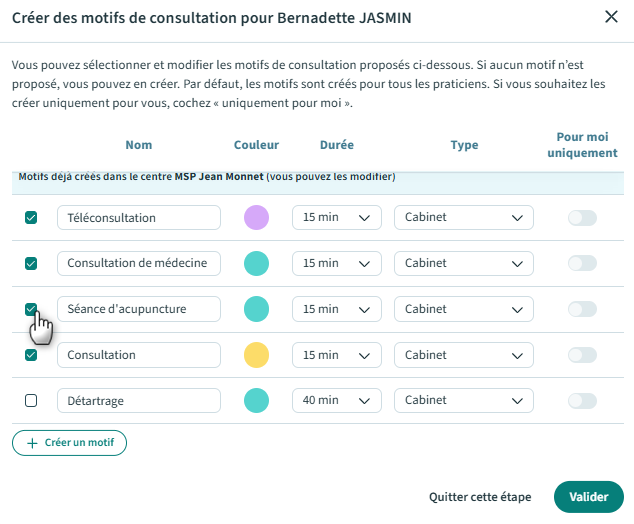
Task: Enable 'Pour moi uniquement' for Consultation row
Action: (x=582, y=354)
